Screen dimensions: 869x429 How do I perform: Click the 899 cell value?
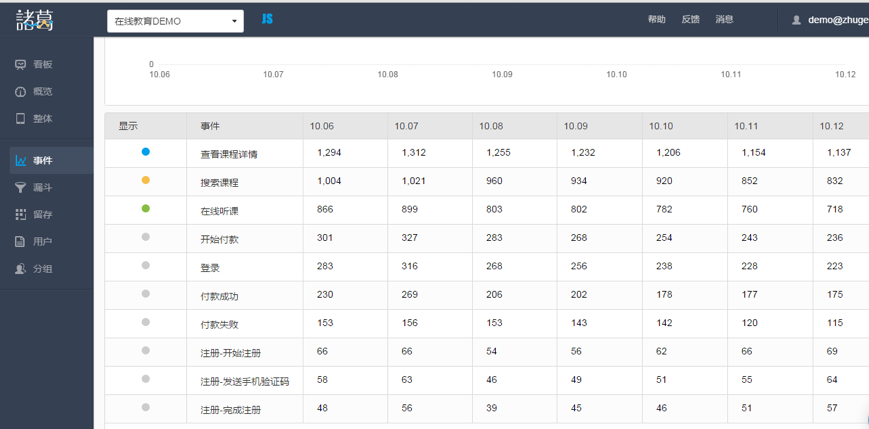410,209
